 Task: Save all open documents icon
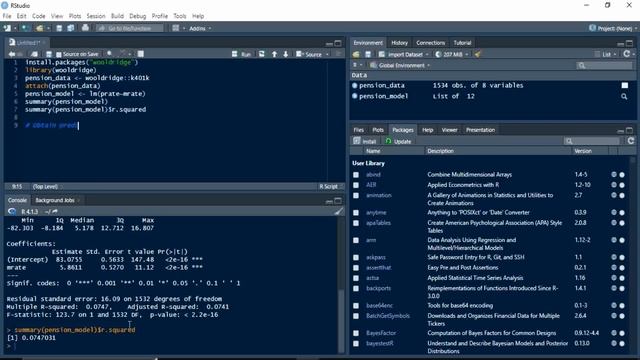pos(71,28)
